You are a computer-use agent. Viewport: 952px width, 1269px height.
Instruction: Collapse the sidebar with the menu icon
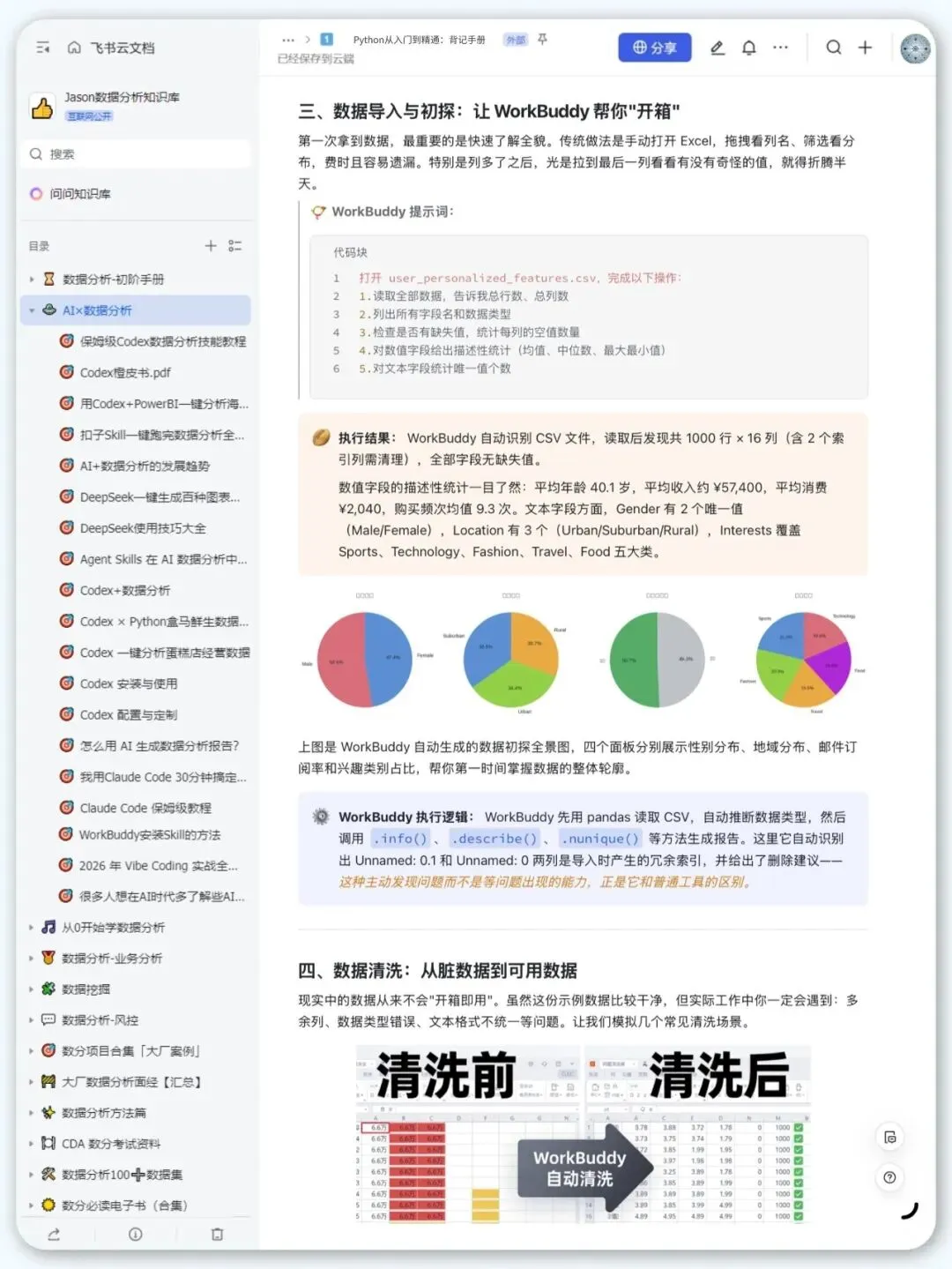coord(42,48)
